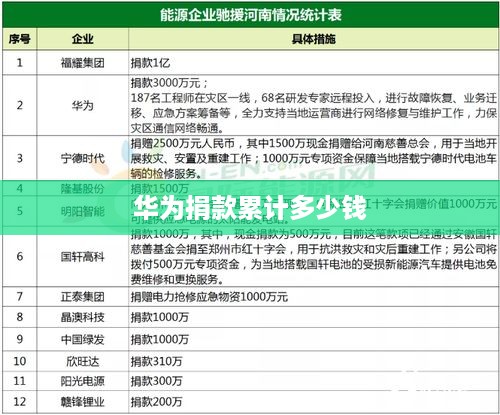The image size is (500, 415).
Task: Select company cell 正泰集团
Action: tap(82, 297)
